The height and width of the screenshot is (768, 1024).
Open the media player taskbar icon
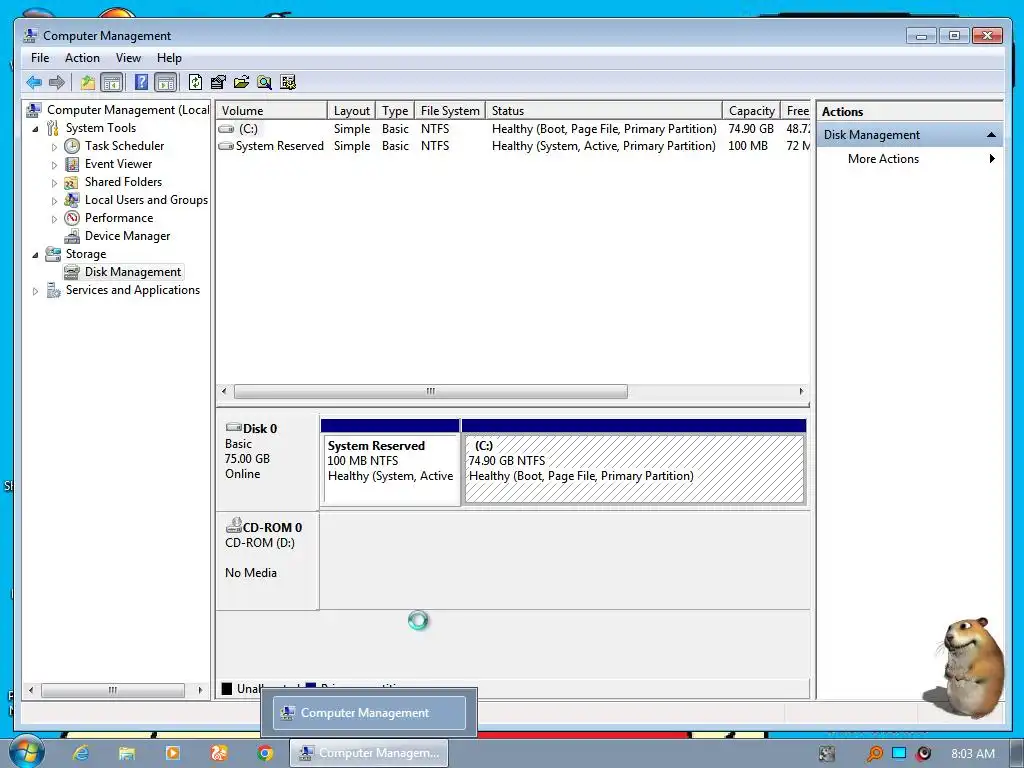click(x=173, y=753)
